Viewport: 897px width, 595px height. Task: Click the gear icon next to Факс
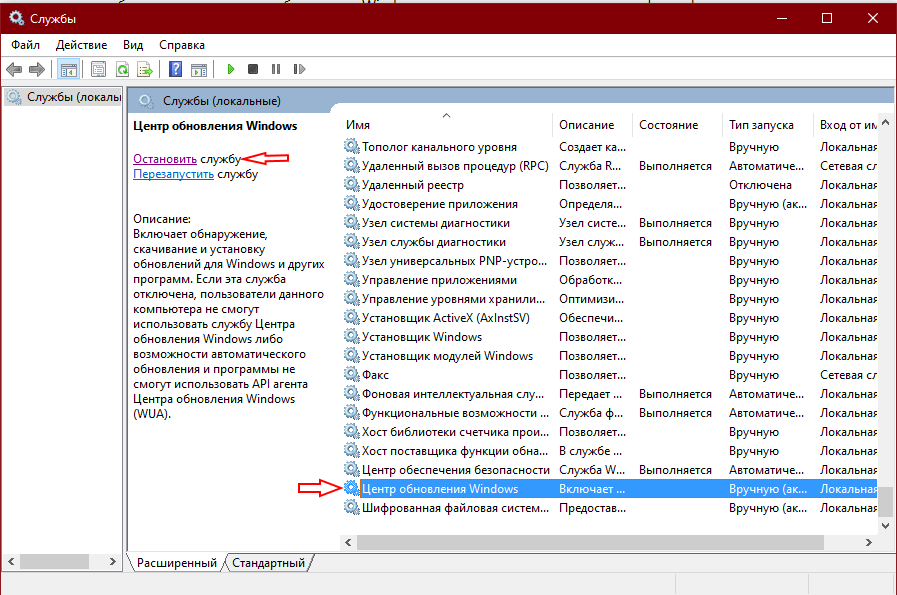pos(351,374)
